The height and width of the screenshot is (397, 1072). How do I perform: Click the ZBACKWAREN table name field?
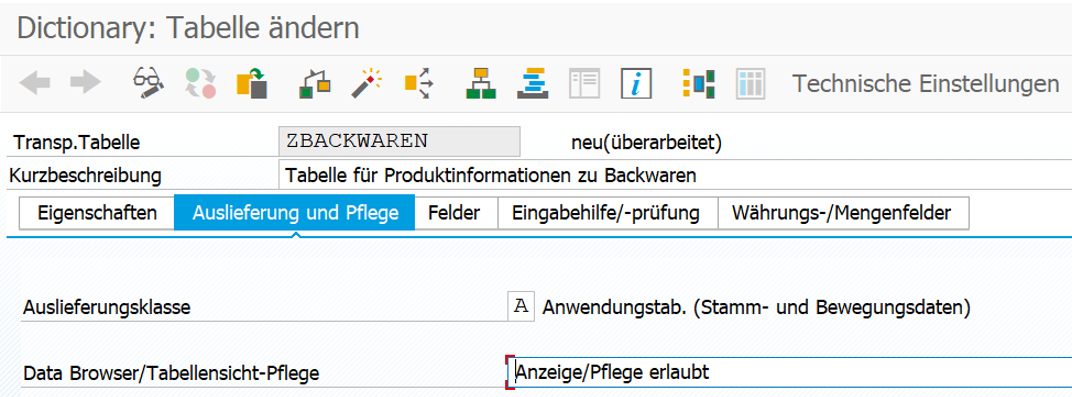(x=400, y=141)
